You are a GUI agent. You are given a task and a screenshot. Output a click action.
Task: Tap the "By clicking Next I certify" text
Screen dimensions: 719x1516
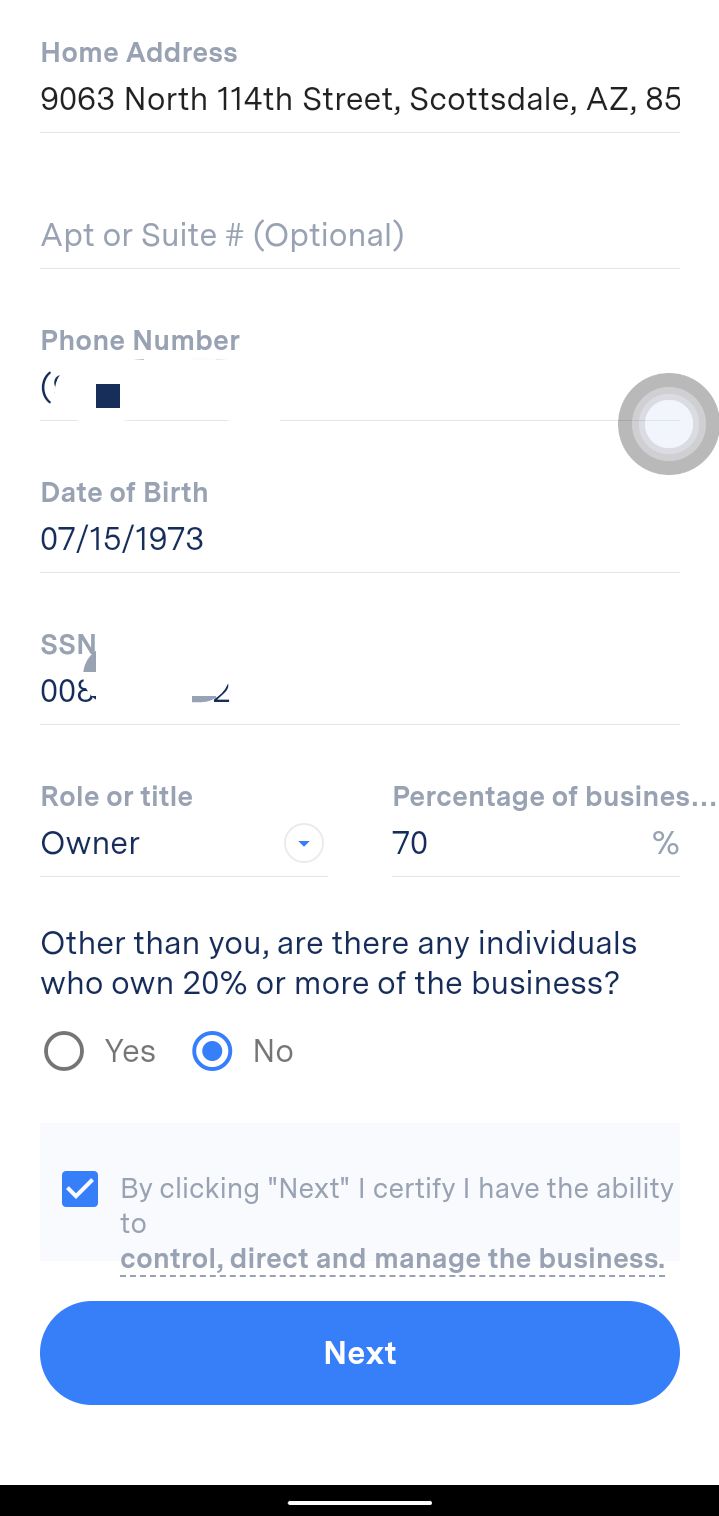[396, 1188]
